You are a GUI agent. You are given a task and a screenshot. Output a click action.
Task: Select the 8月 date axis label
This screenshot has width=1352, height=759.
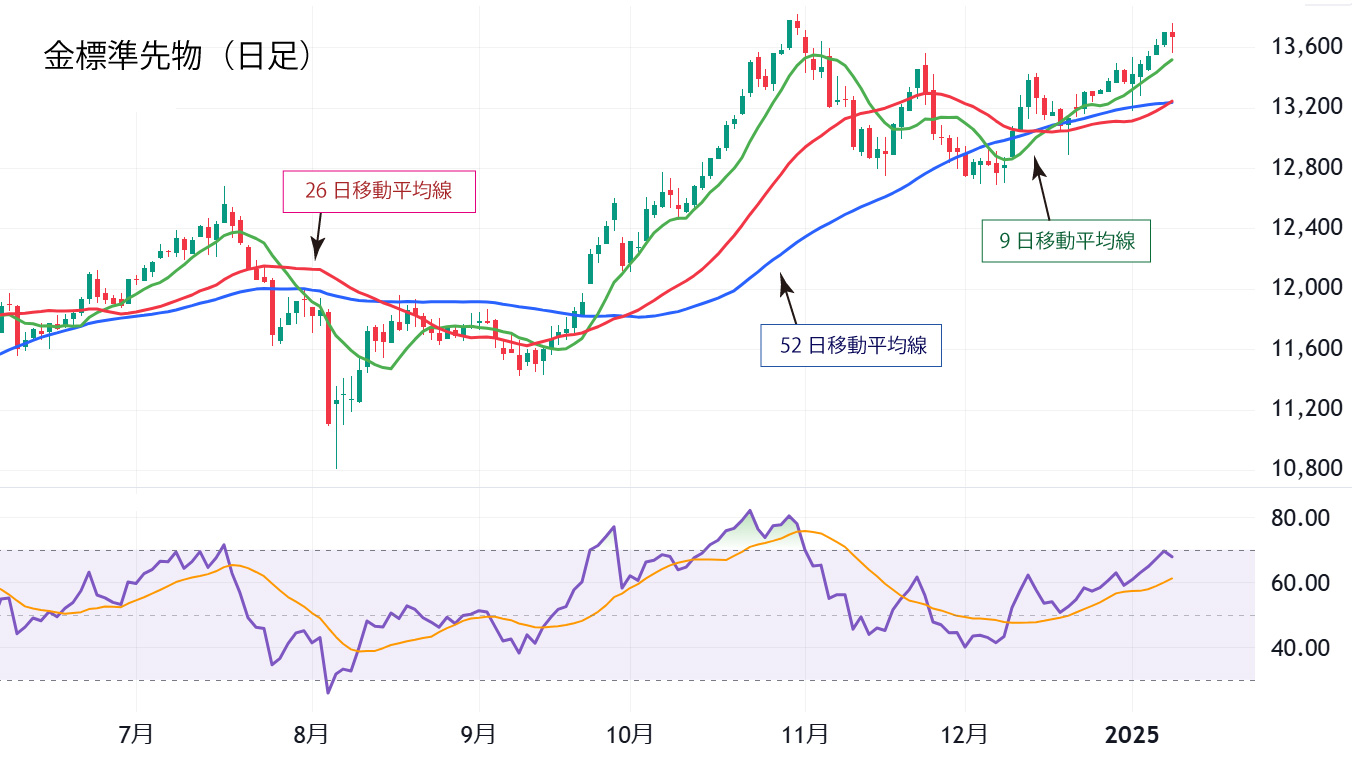(x=312, y=735)
